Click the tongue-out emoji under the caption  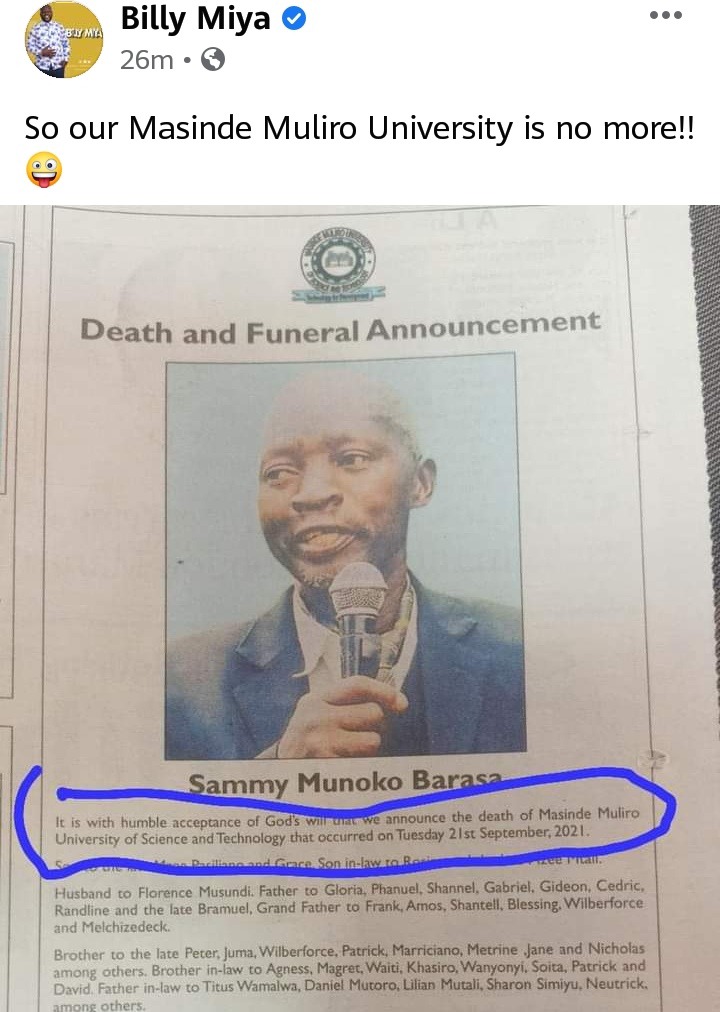click(x=44, y=170)
